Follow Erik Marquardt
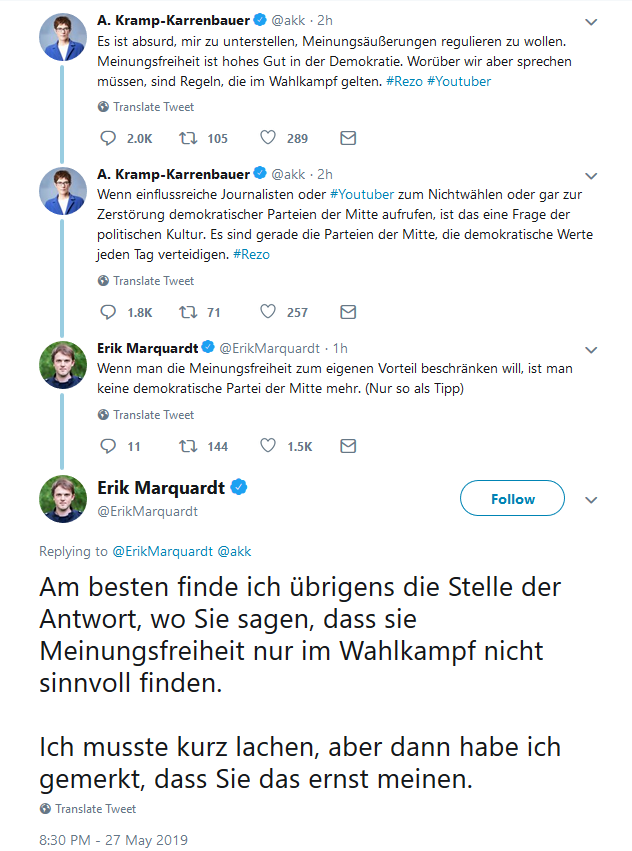632x851 pixels. click(x=512, y=499)
